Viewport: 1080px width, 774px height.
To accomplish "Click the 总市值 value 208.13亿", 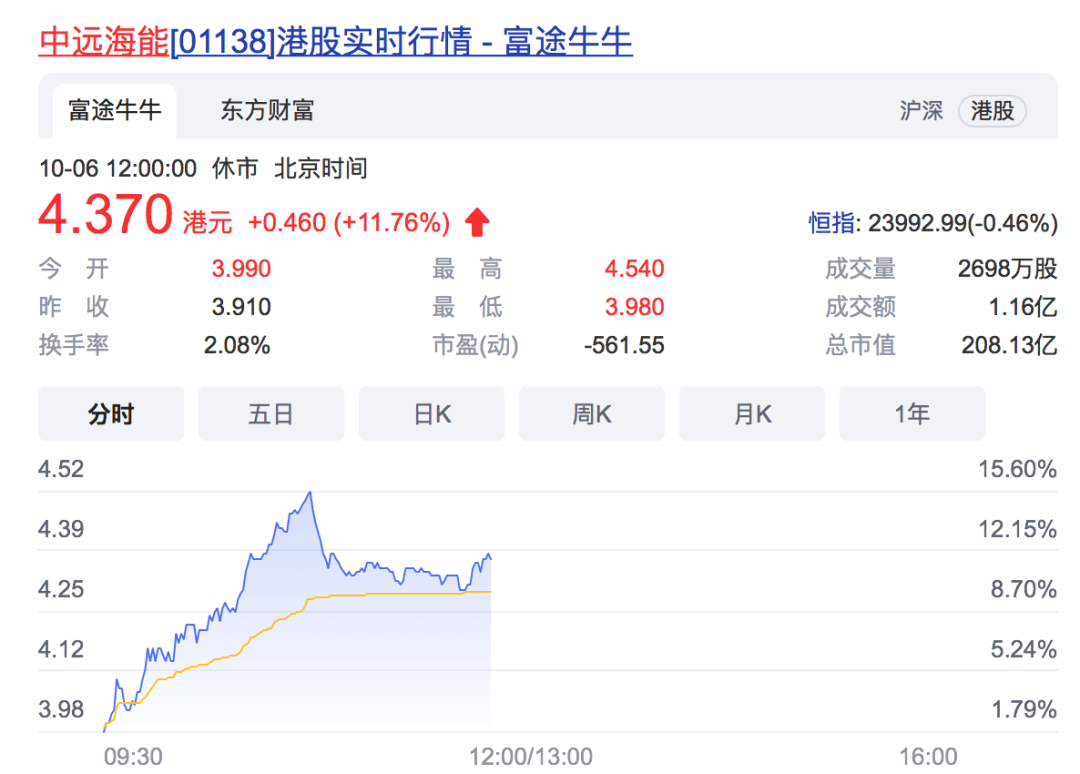I will point(1010,345).
